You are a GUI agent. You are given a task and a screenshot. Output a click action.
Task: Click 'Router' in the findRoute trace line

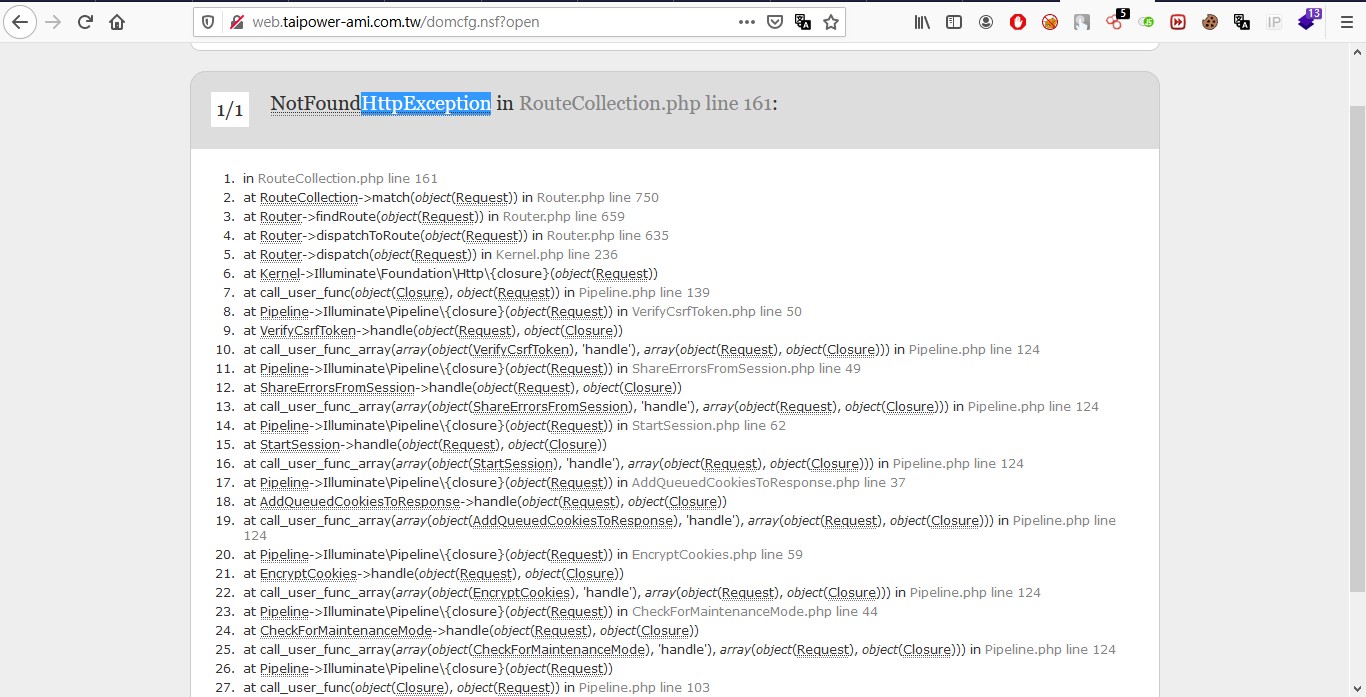pyautogui.click(x=281, y=216)
